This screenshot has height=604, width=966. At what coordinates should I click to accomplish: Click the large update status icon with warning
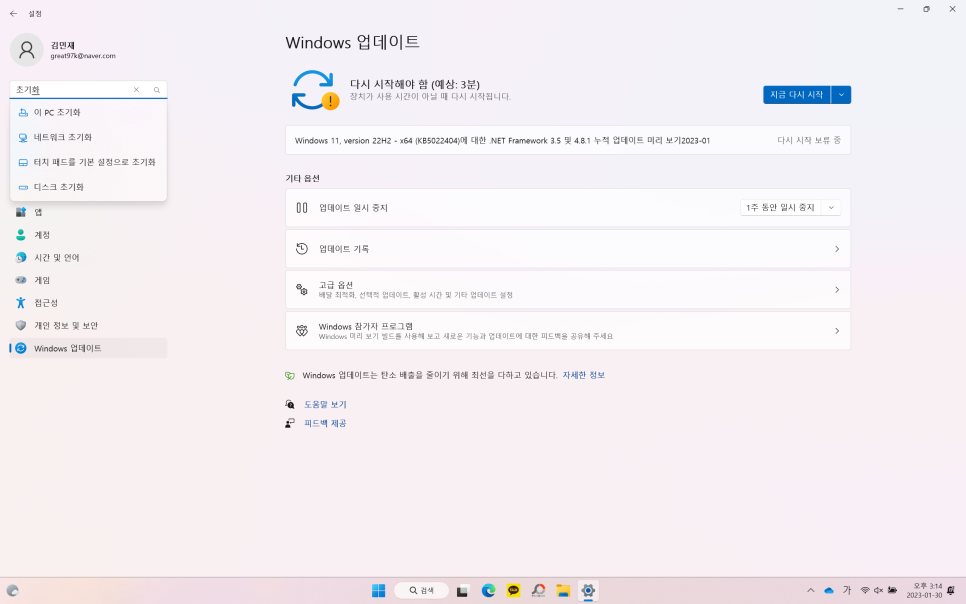pyautogui.click(x=314, y=90)
